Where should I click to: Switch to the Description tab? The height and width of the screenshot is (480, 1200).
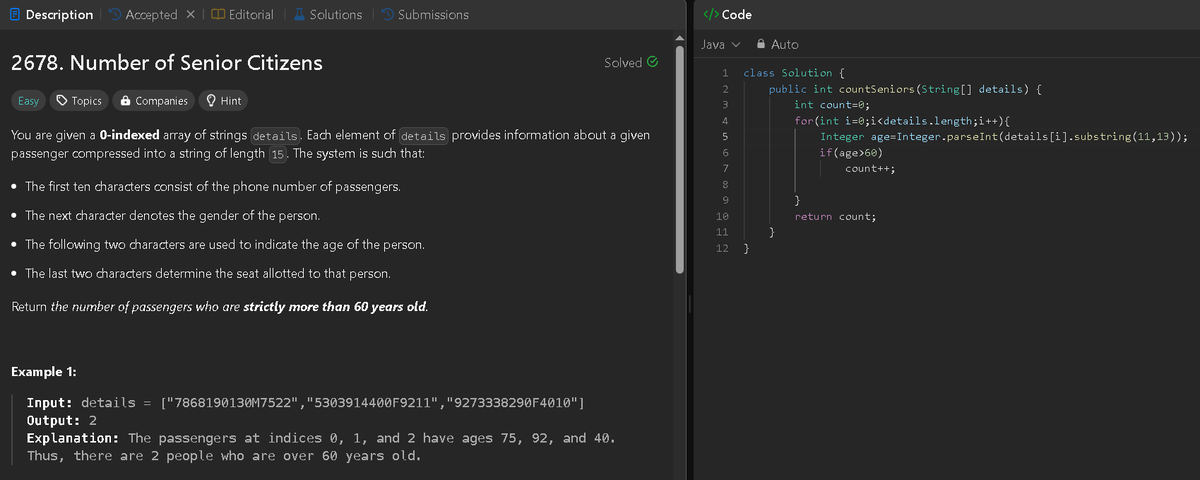[x=50, y=15]
